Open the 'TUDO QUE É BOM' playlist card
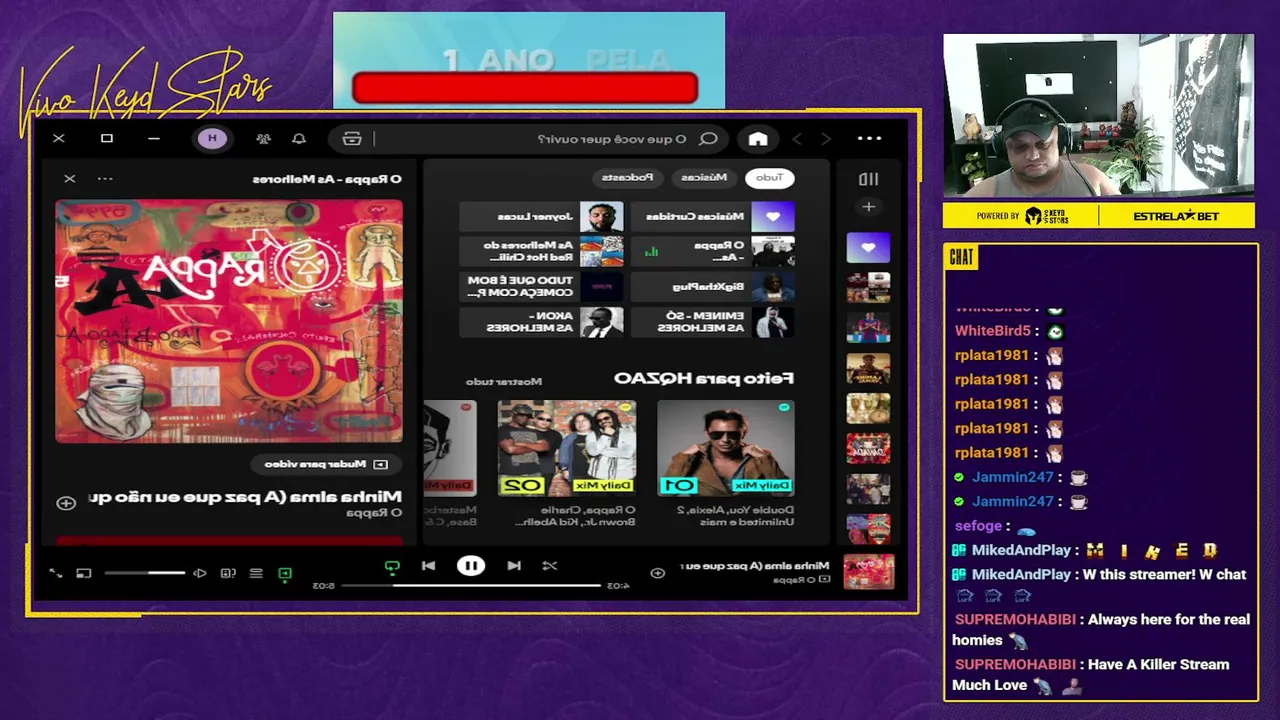Viewport: 1280px width, 720px height. tap(542, 286)
